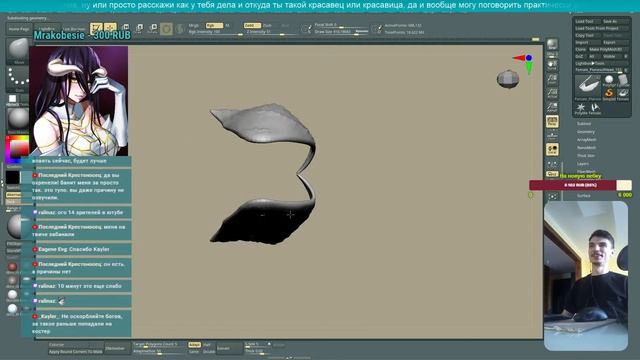Click the Home Page button
Screen dimensions: 640x360
19,29
